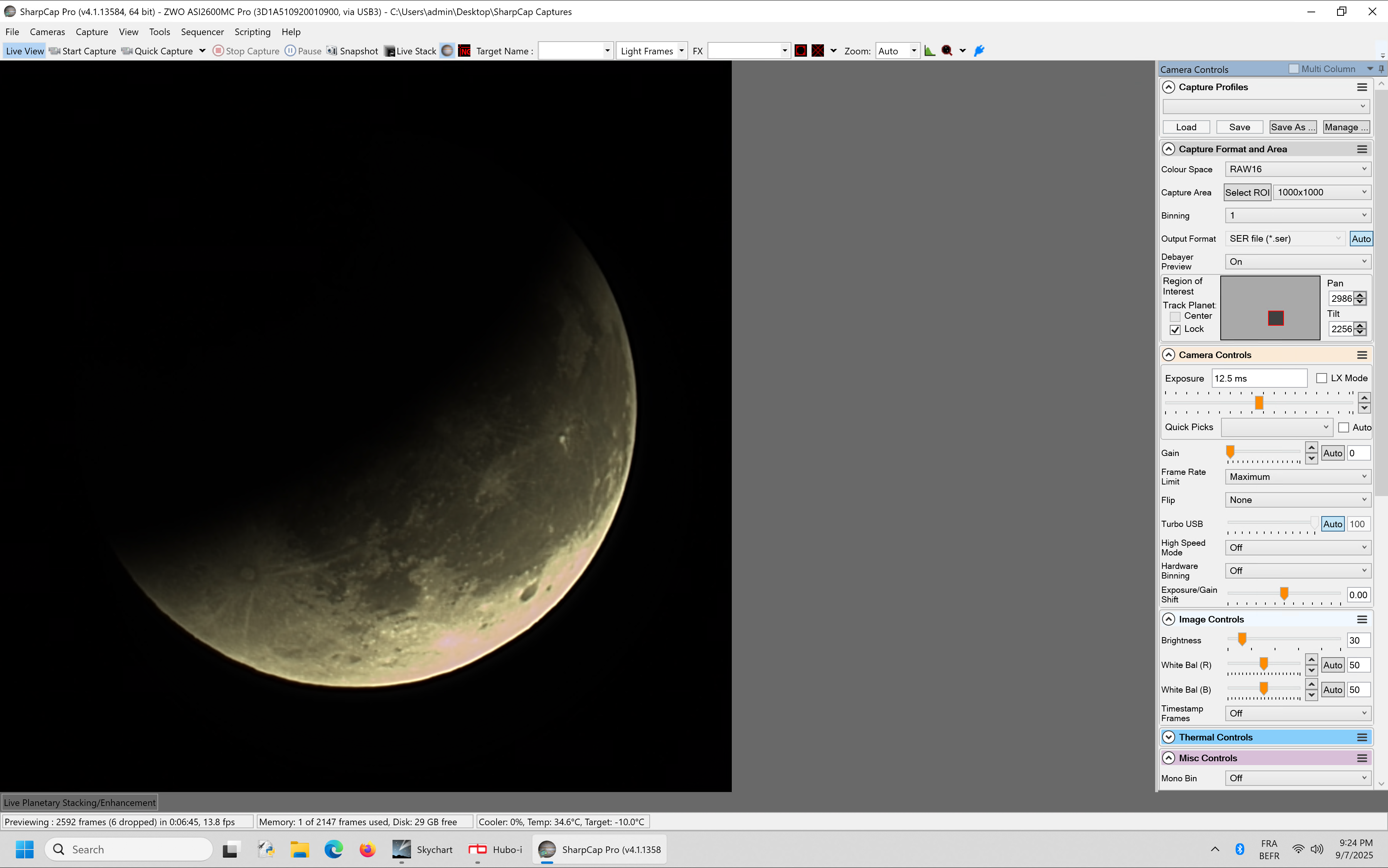Enable the Multi Column checkbox
This screenshot has height=868, width=1388.
click(1294, 69)
